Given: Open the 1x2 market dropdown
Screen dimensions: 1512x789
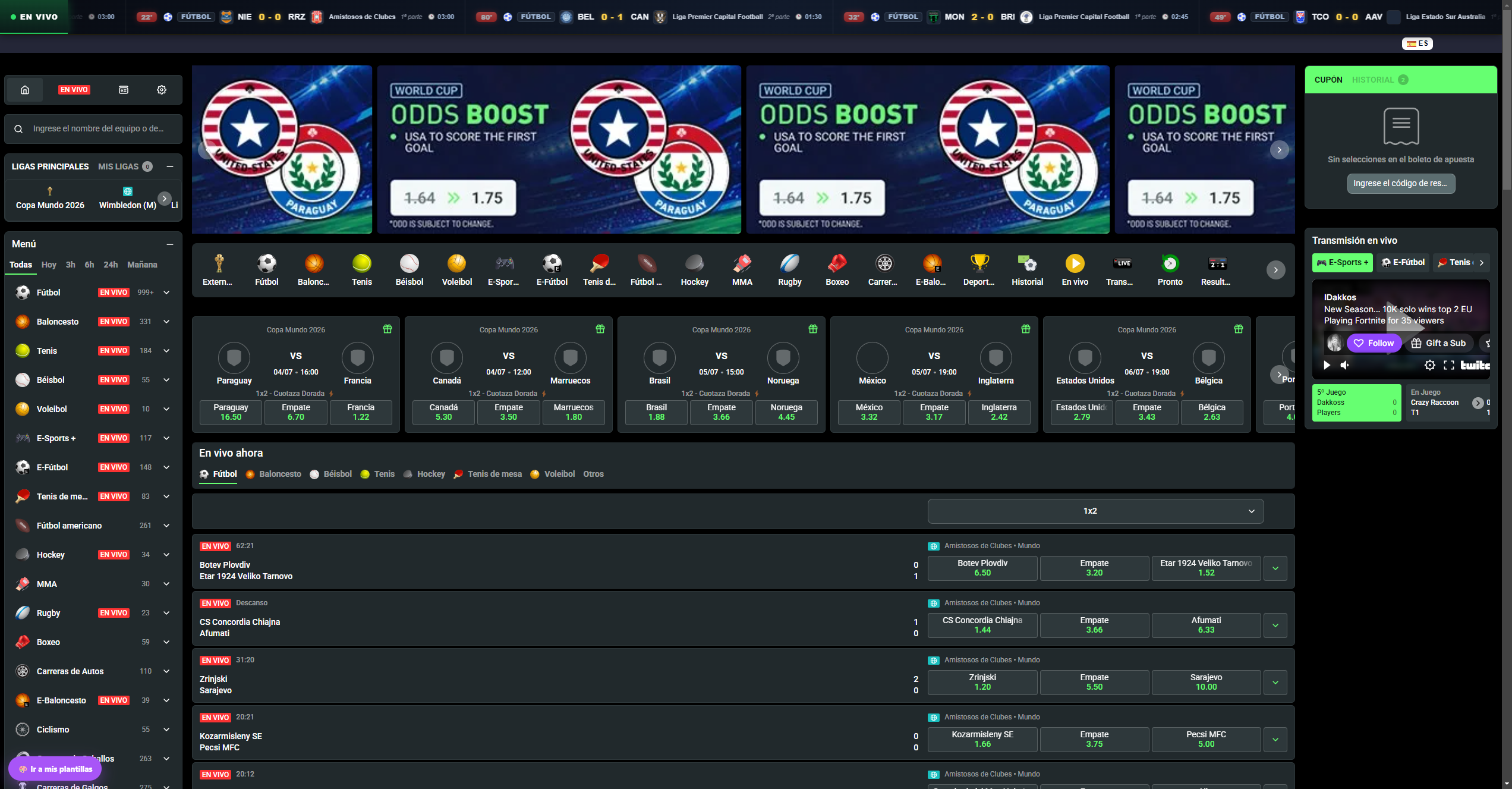Looking at the screenshot, I should (x=1095, y=511).
